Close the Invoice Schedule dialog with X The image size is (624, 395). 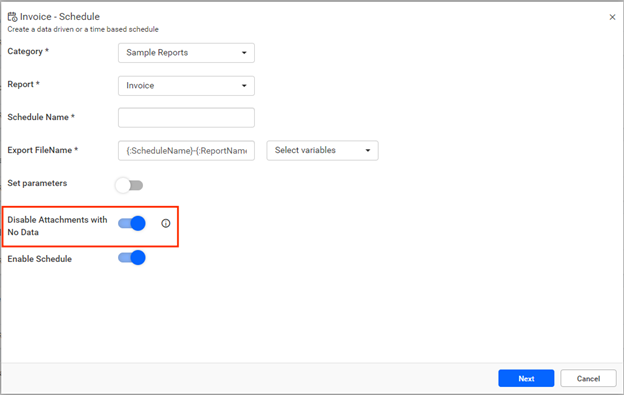[612, 17]
